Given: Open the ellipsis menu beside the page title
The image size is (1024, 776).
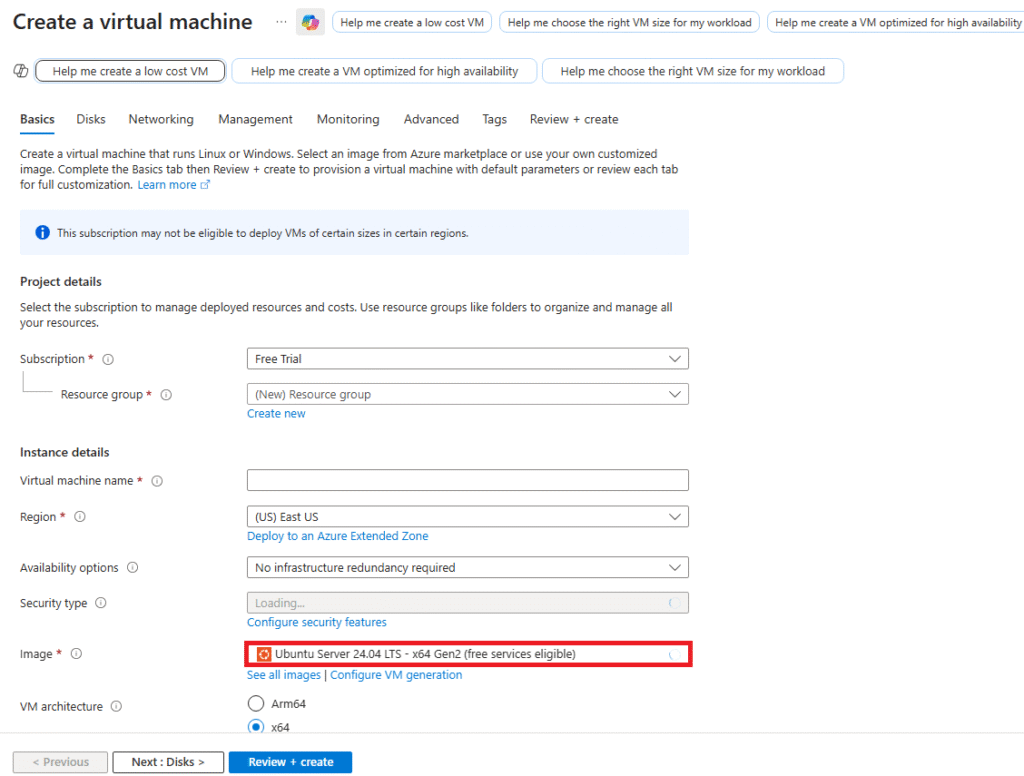Looking at the screenshot, I should click(x=281, y=22).
